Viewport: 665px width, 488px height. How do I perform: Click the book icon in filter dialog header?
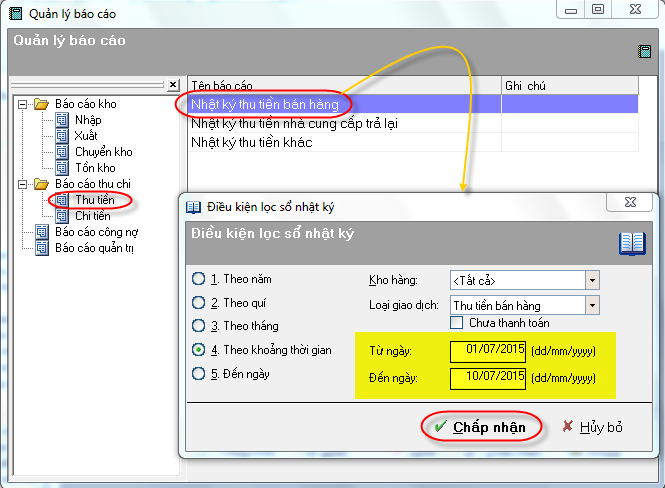(631, 243)
